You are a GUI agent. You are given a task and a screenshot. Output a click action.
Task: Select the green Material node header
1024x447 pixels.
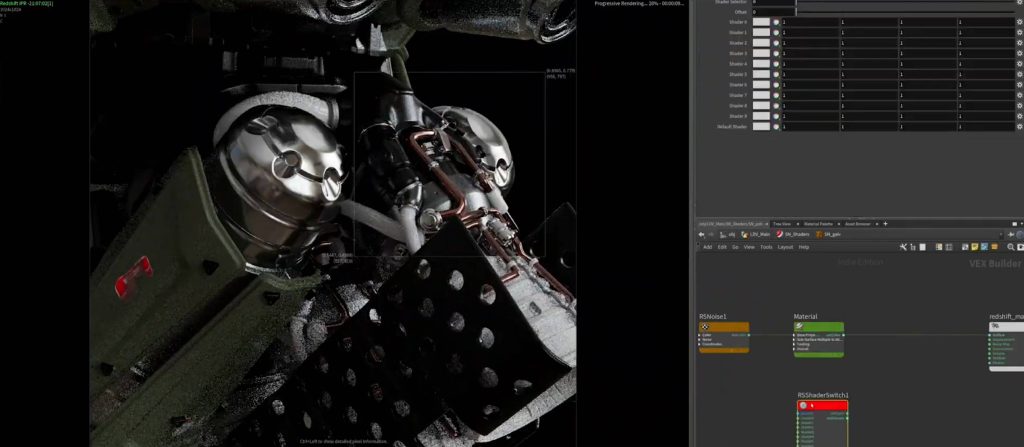[x=819, y=326]
